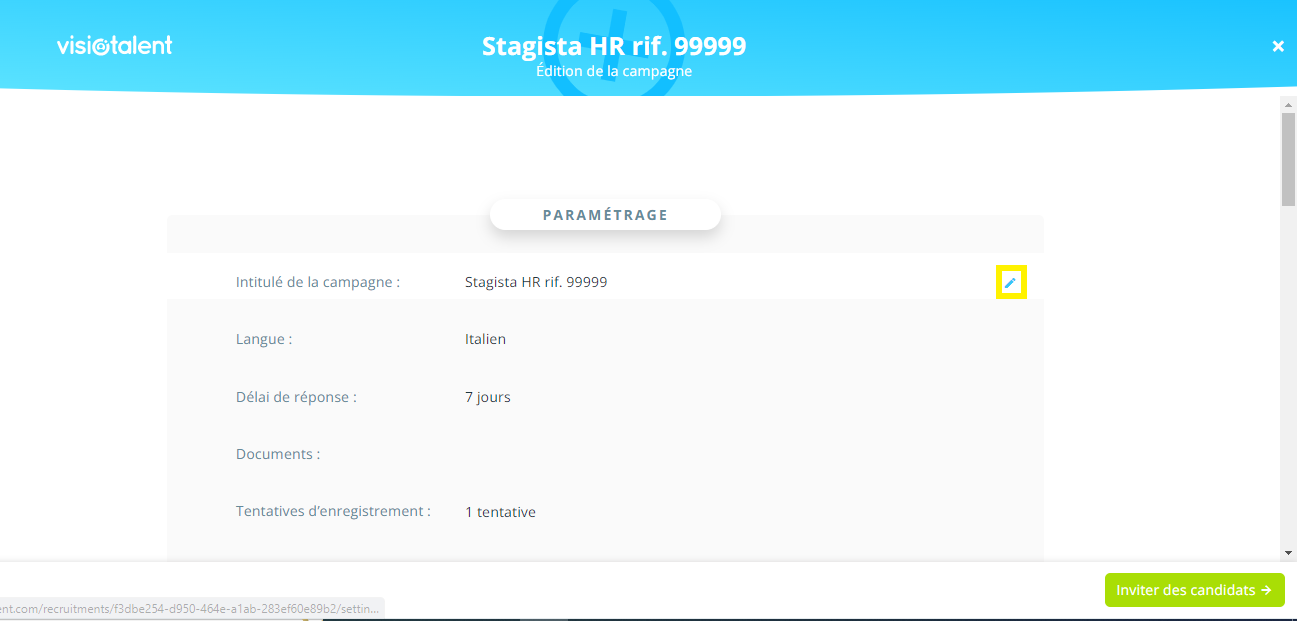Select the 7 jours response delay value
Viewport: 1297px width, 621px height.
[487, 397]
